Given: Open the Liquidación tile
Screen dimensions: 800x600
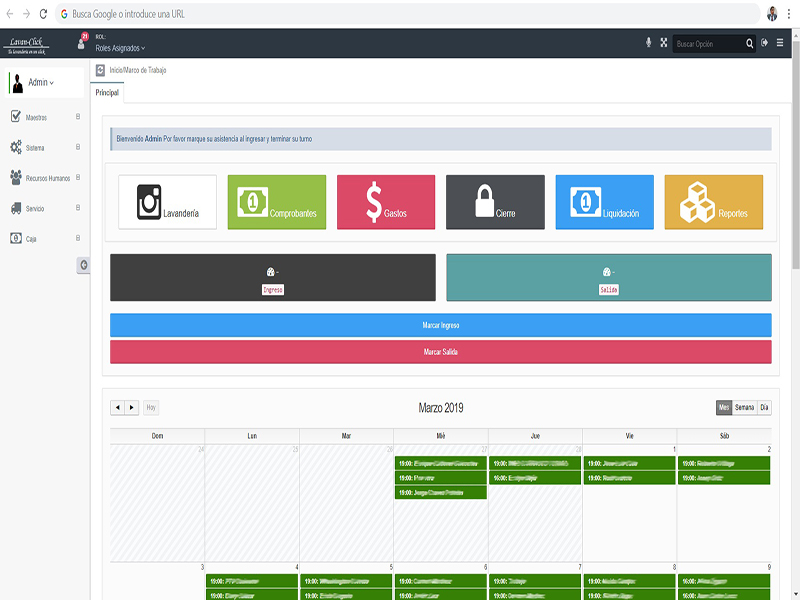Looking at the screenshot, I should tap(604, 202).
